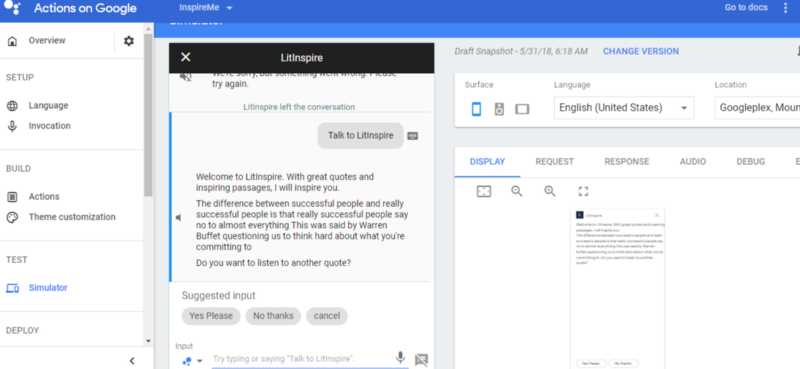Click the phone preview thumbnail
The image size is (800, 369).
(617, 289)
